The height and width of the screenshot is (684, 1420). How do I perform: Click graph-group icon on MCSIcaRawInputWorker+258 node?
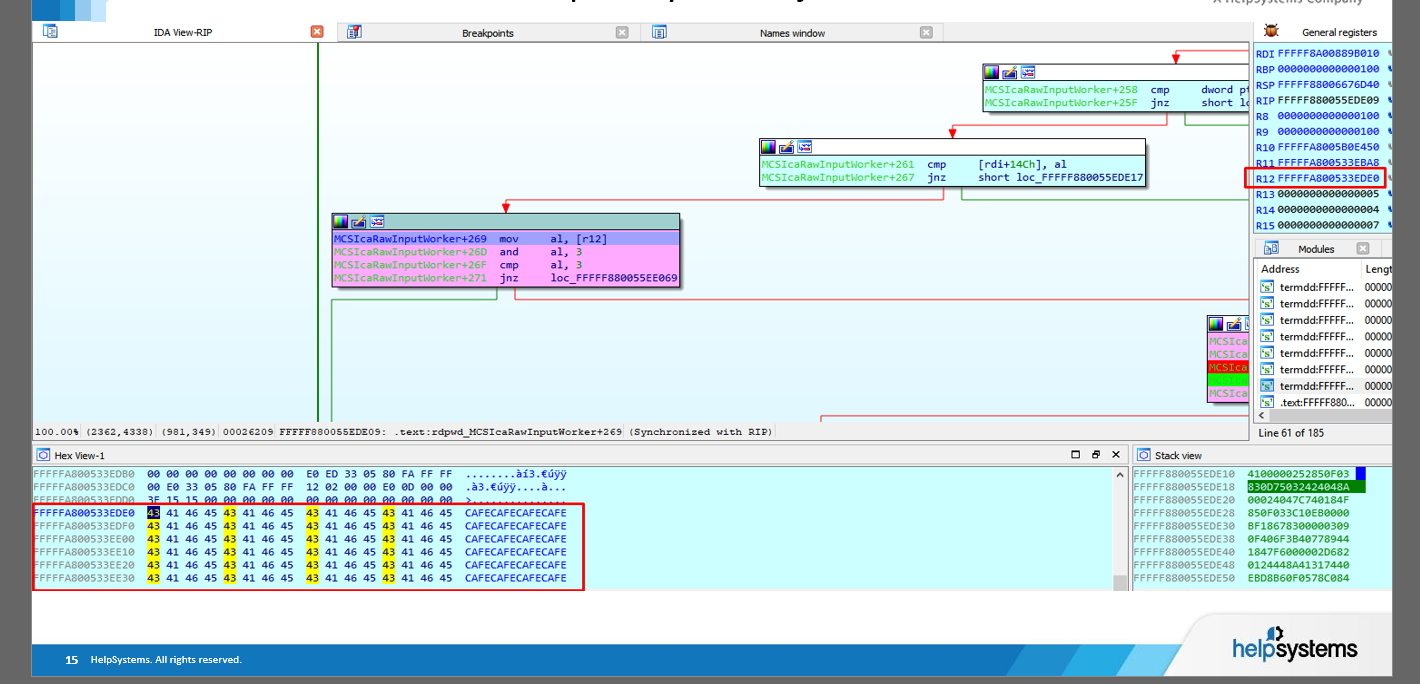pos(1027,72)
